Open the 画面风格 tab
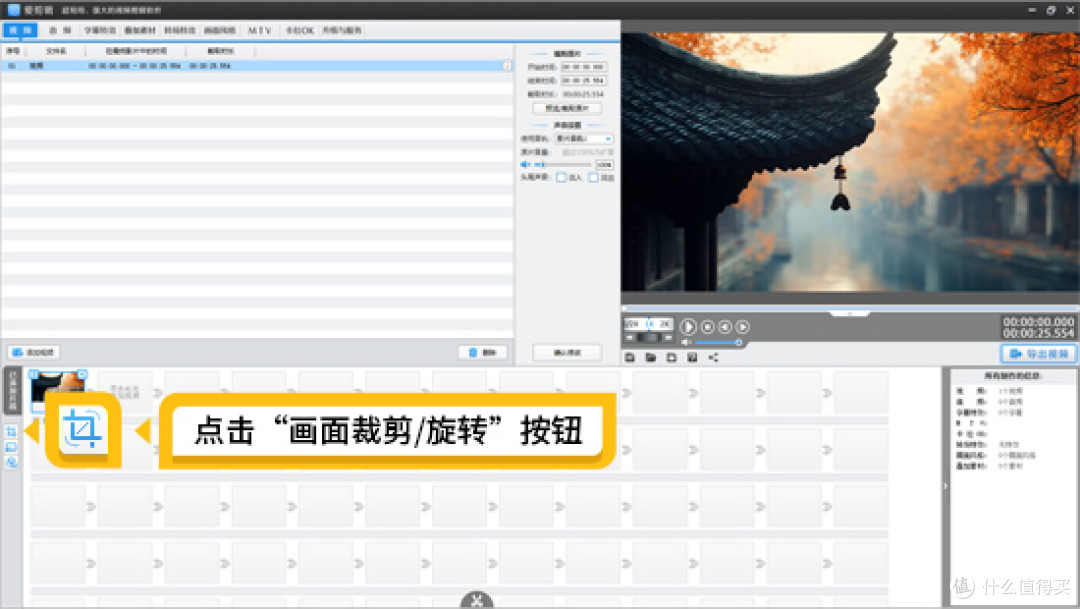This screenshot has height=609, width=1080. (x=220, y=30)
